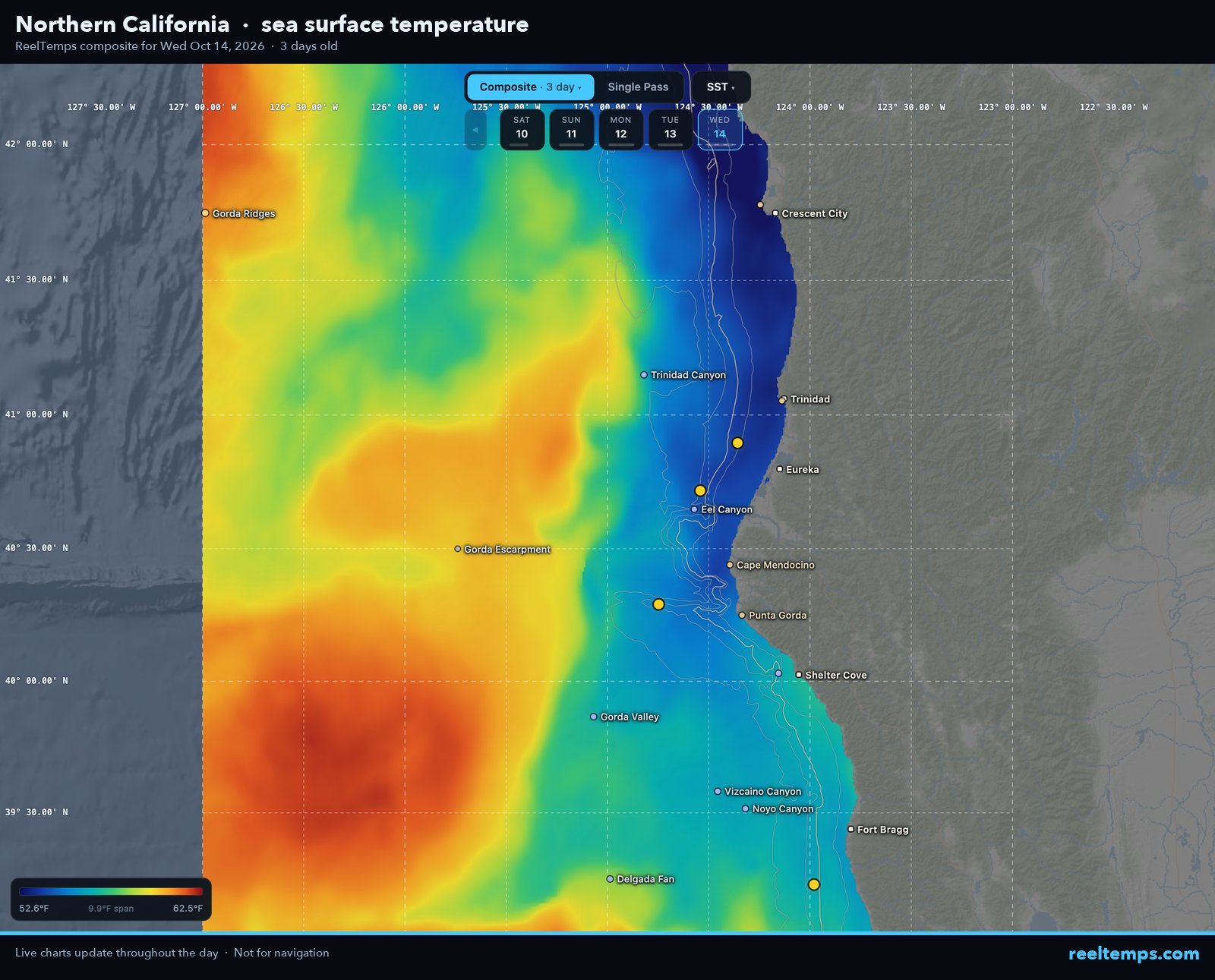Select the MON 12 date tab
The image size is (1215, 980).
[620, 129]
